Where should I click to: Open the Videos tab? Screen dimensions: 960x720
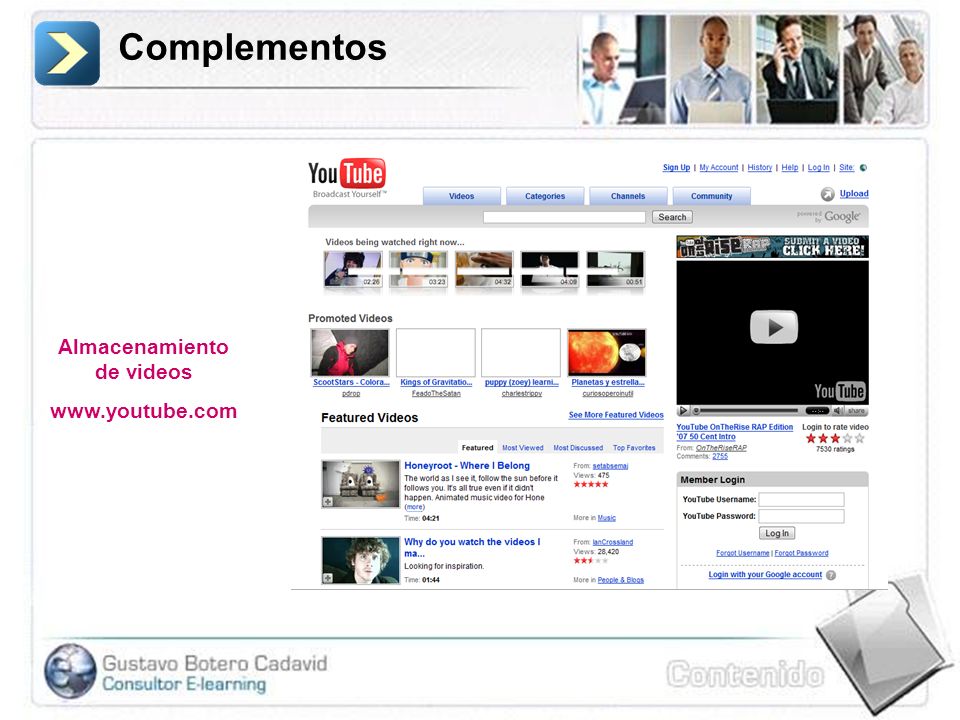[x=462, y=196]
